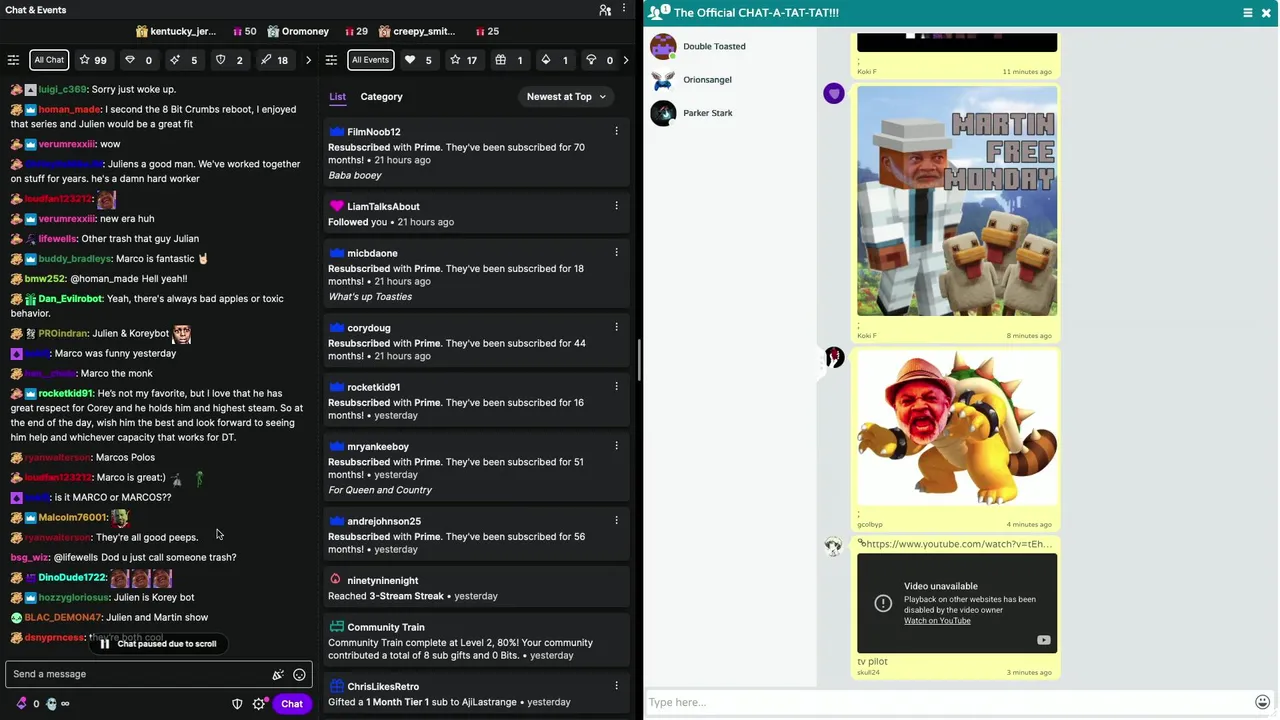
Task: Open chat settings gear icon
Action: [259, 704]
